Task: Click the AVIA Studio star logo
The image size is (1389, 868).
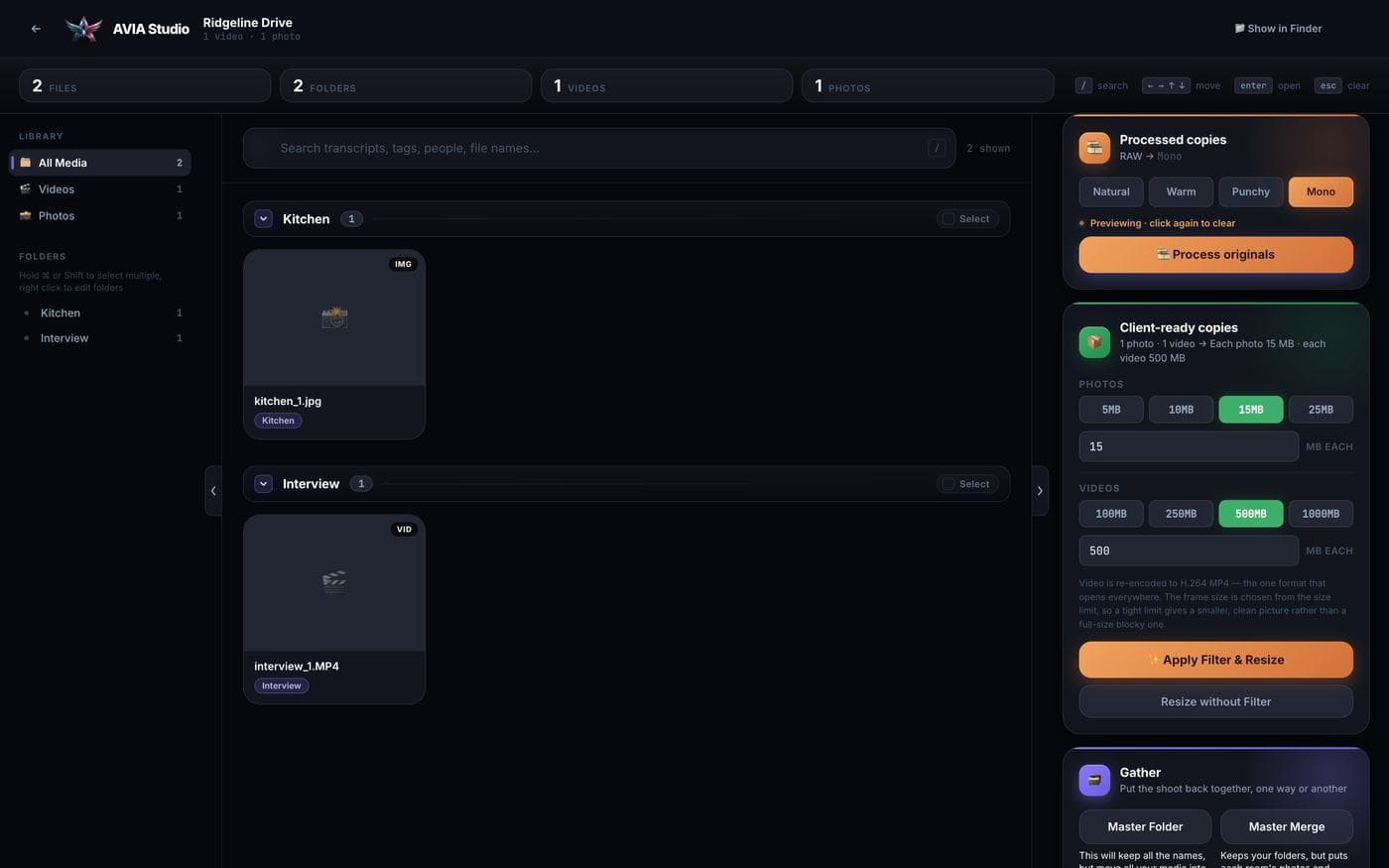Action: [83, 29]
